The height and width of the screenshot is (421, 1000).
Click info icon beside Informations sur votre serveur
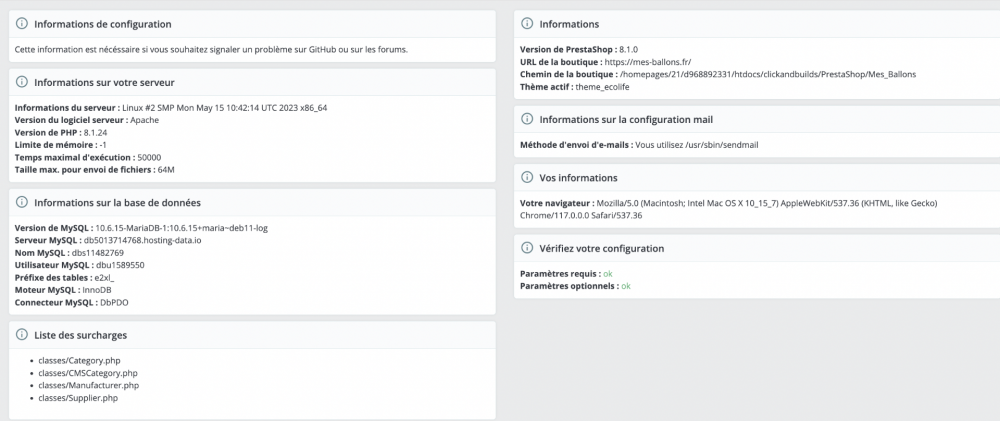[x=22, y=82]
